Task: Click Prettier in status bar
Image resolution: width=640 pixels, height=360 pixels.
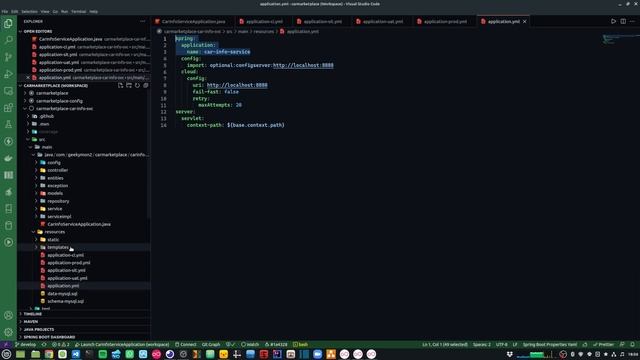Action: (604, 344)
